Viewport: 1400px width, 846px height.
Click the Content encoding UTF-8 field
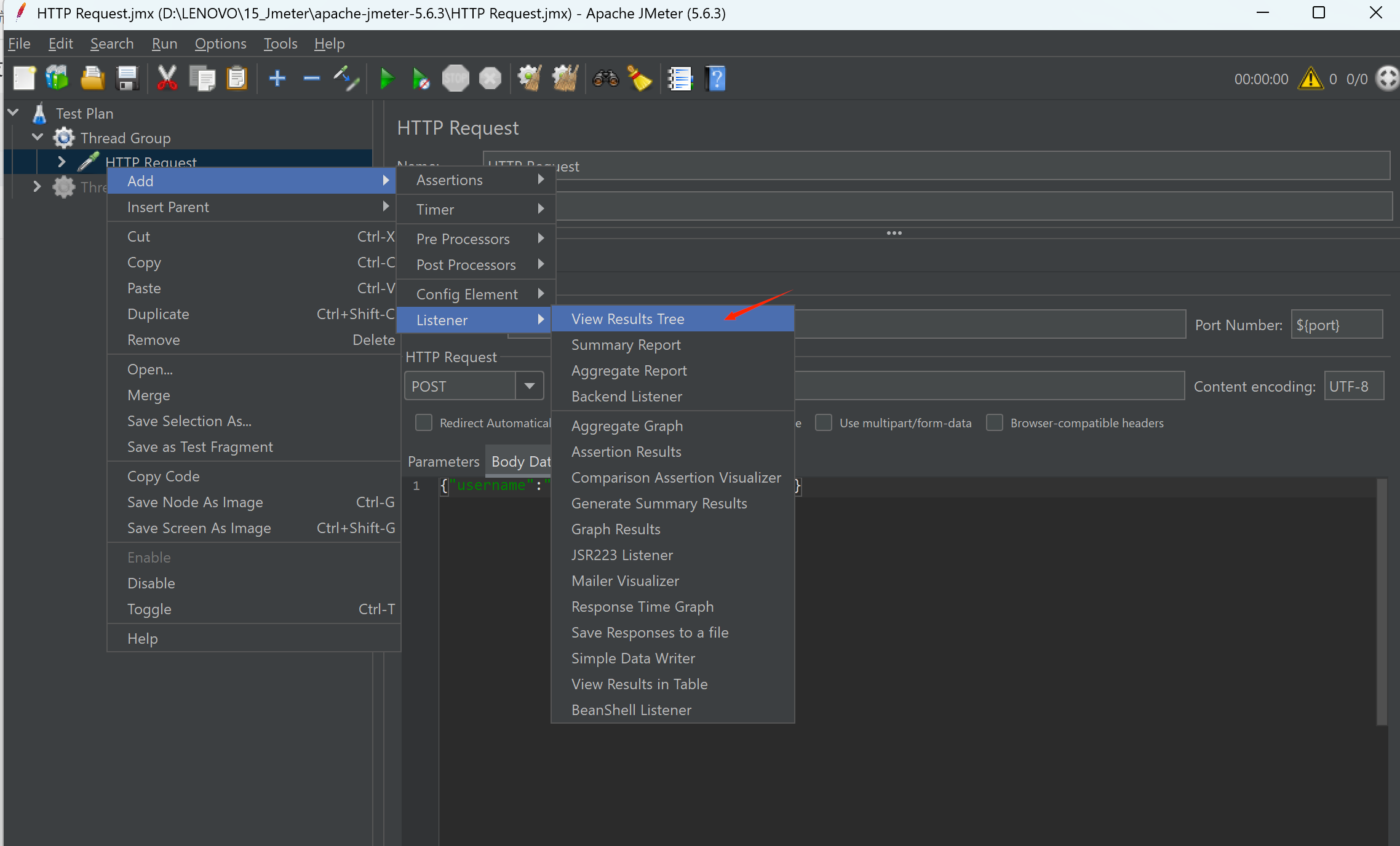coord(1354,386)
